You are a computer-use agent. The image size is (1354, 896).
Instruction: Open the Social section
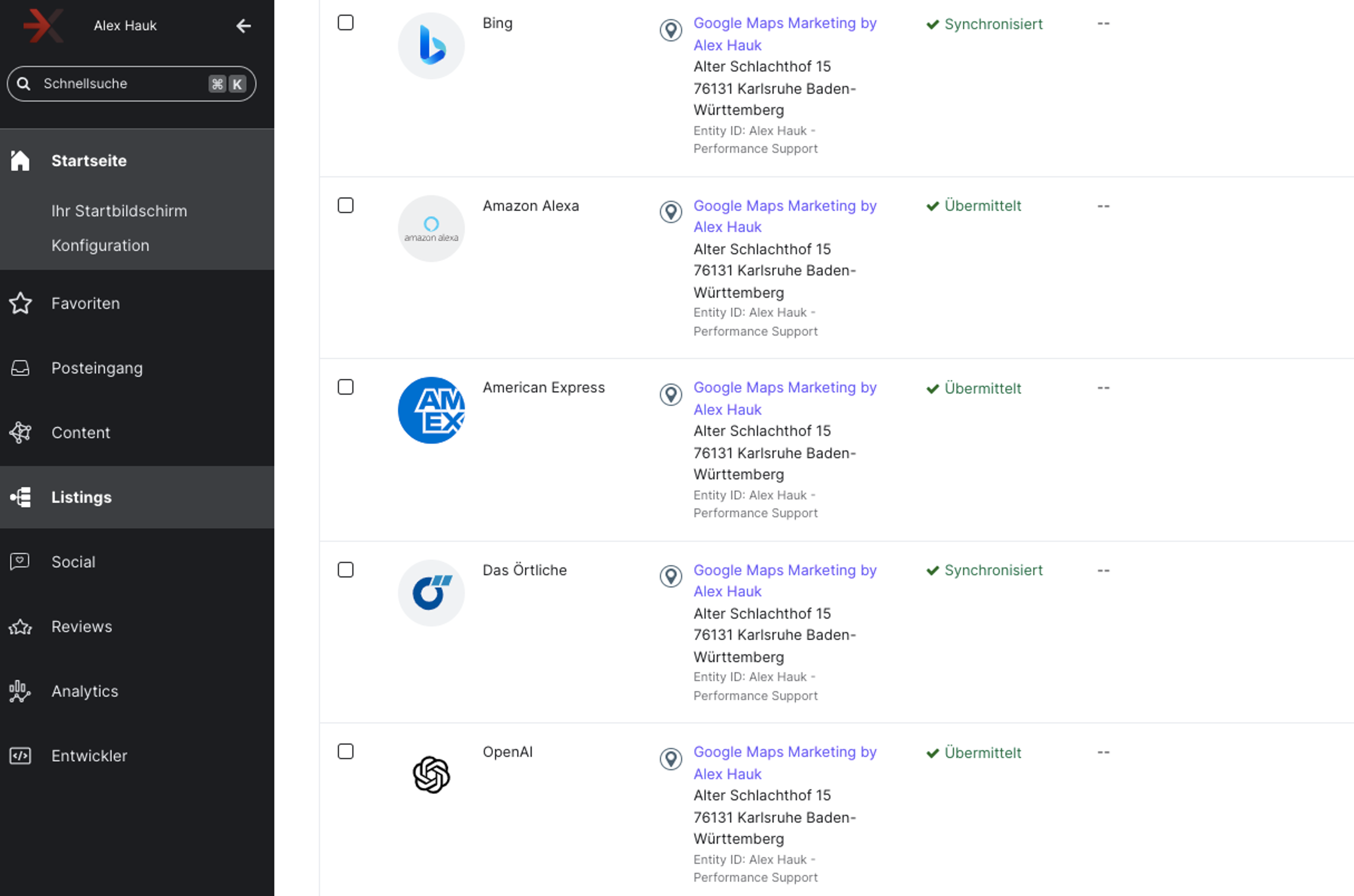(137, 562)
